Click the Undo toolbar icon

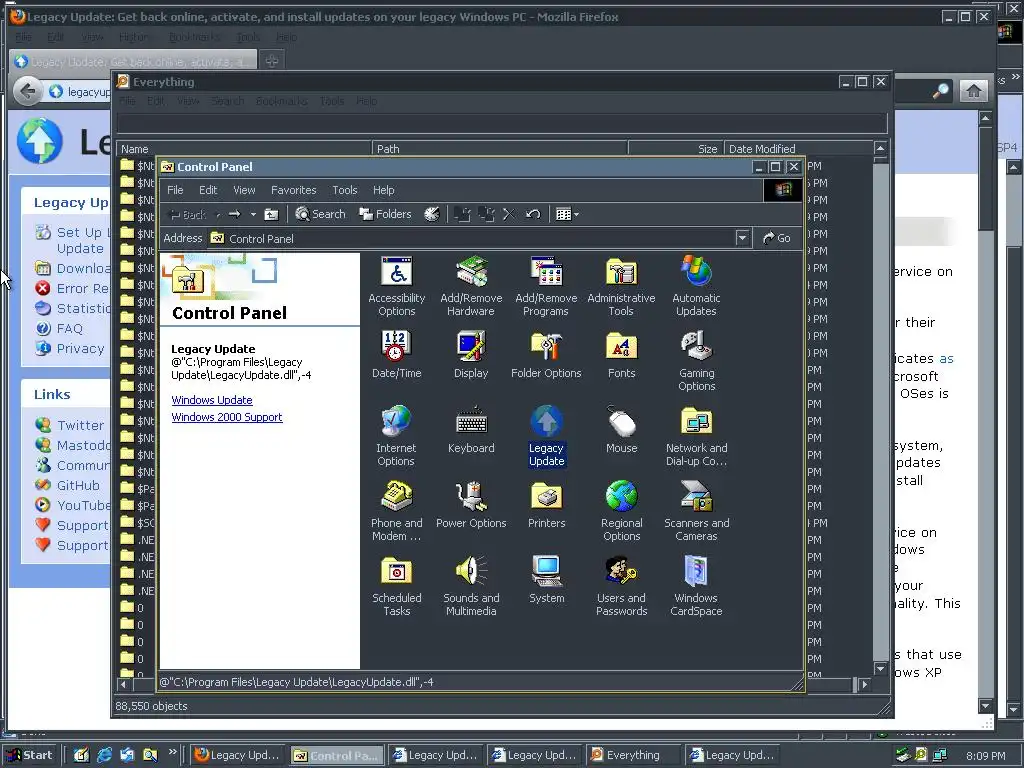point(533,214)
